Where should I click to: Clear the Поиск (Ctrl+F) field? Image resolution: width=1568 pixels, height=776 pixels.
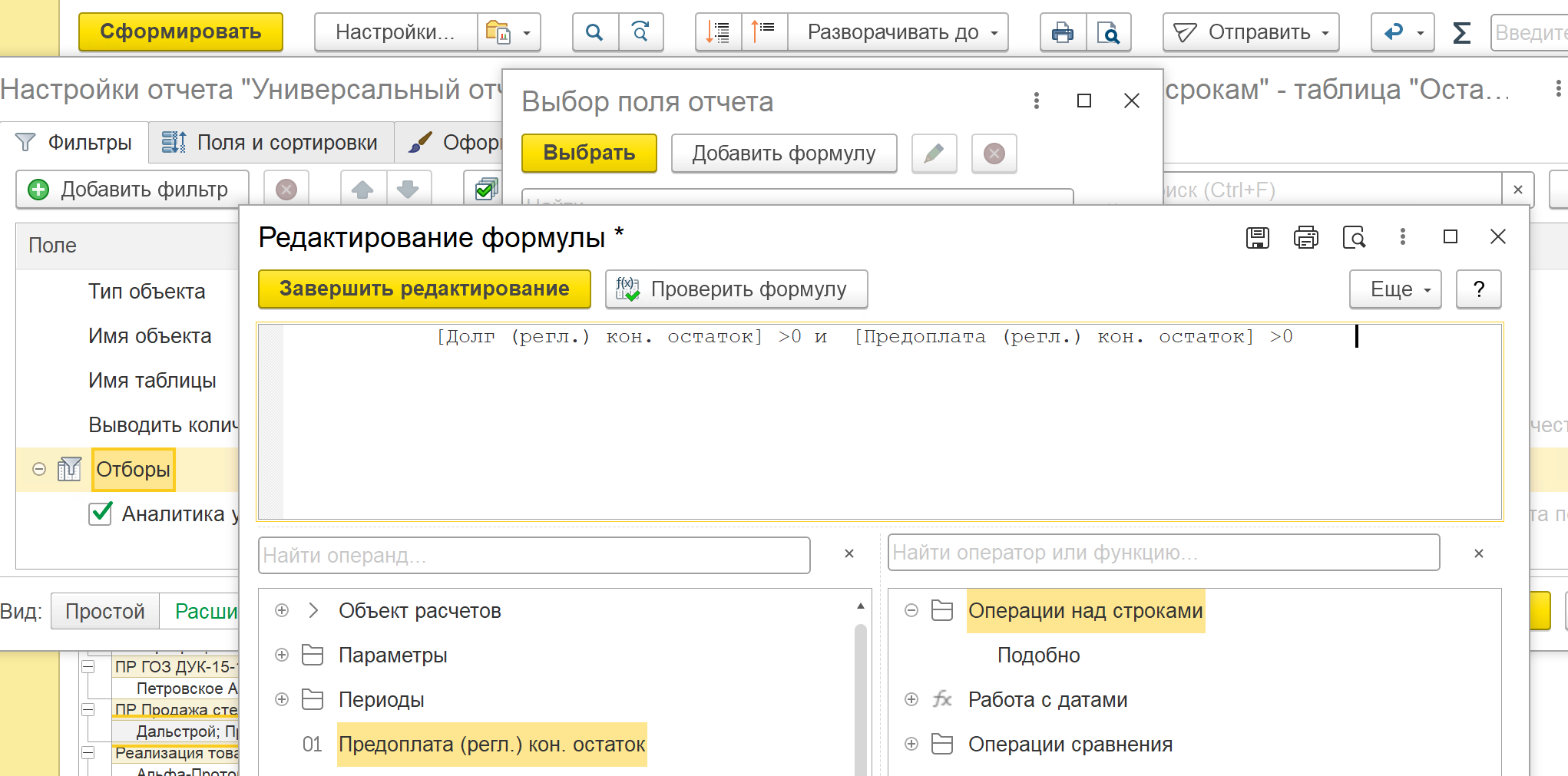click(x=1518, y=190)
